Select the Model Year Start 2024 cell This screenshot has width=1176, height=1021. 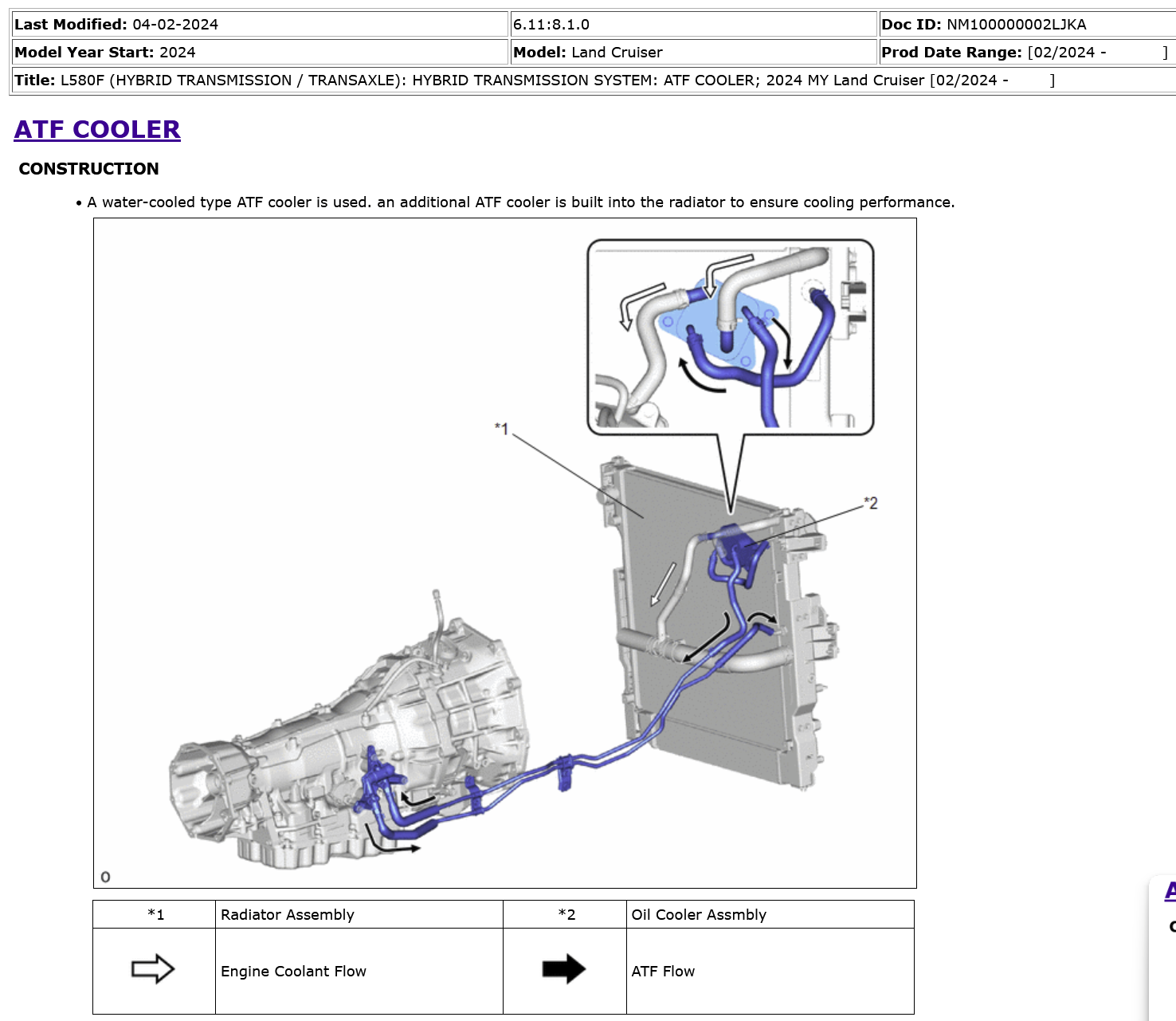260,53
